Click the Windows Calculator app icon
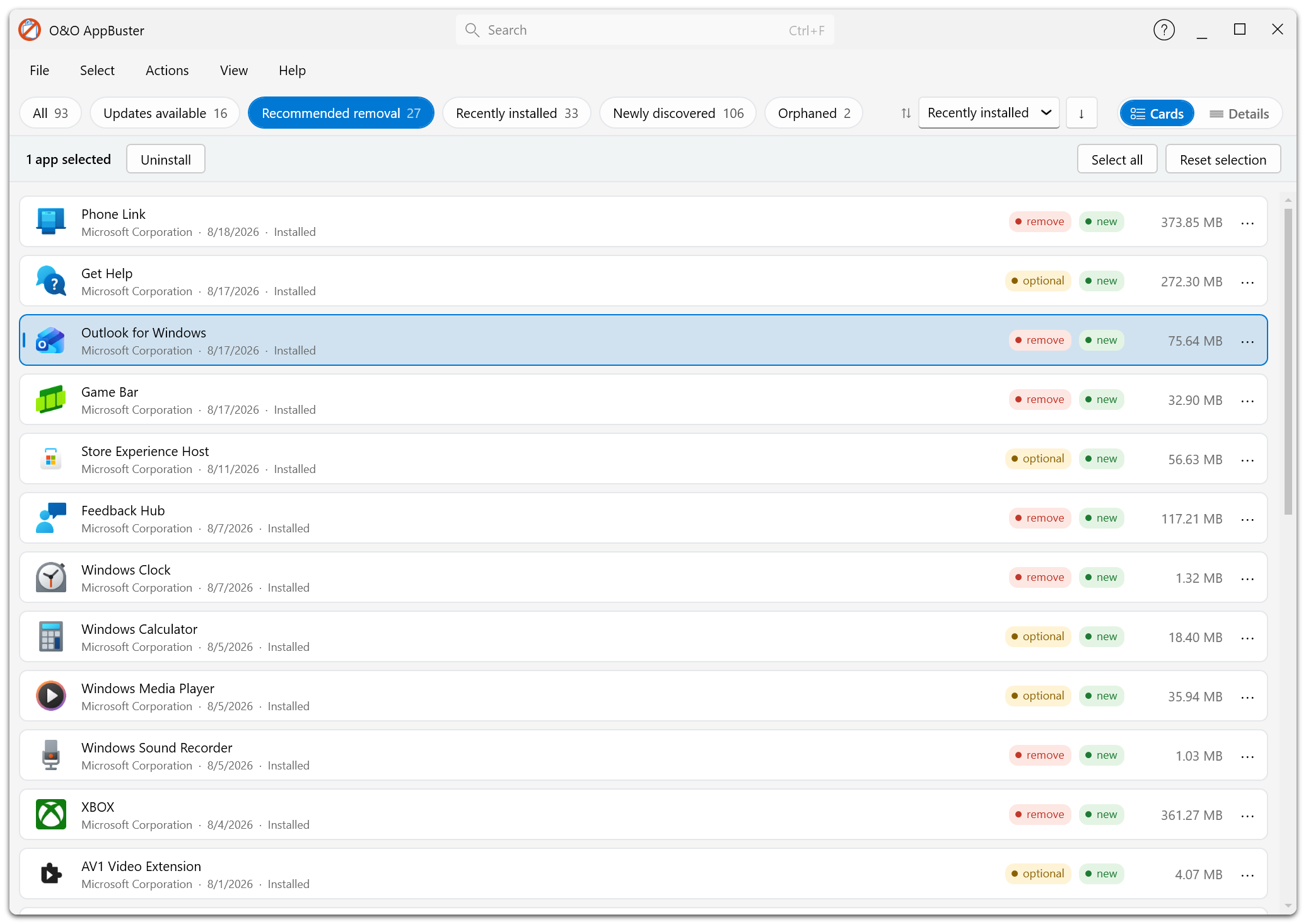 pyautogui.click(x=50, y=636)
